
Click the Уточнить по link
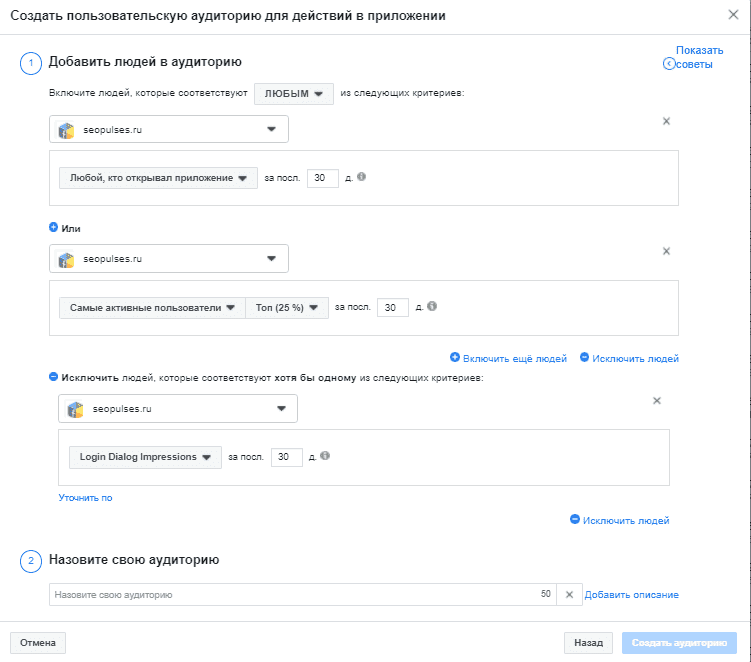[85, 498]
